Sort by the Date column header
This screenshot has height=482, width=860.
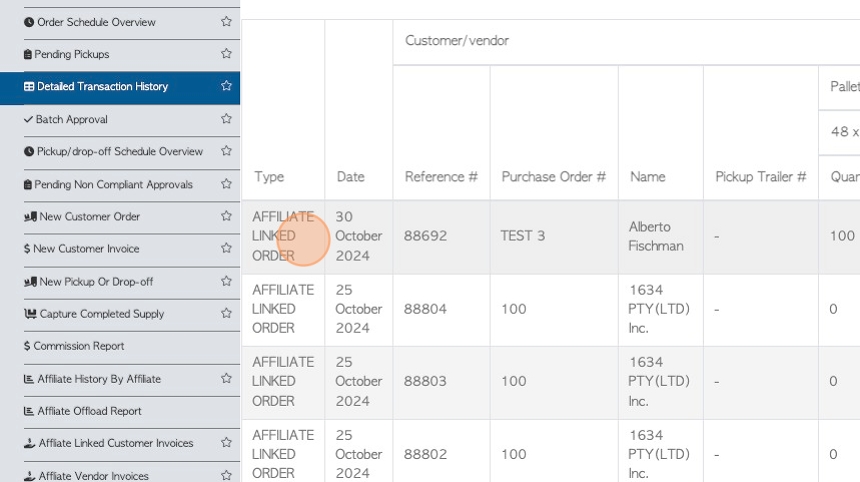350,177
